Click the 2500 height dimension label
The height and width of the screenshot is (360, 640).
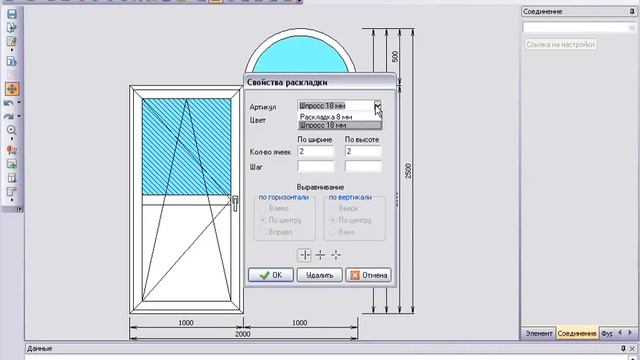click(x=408, y=171)
